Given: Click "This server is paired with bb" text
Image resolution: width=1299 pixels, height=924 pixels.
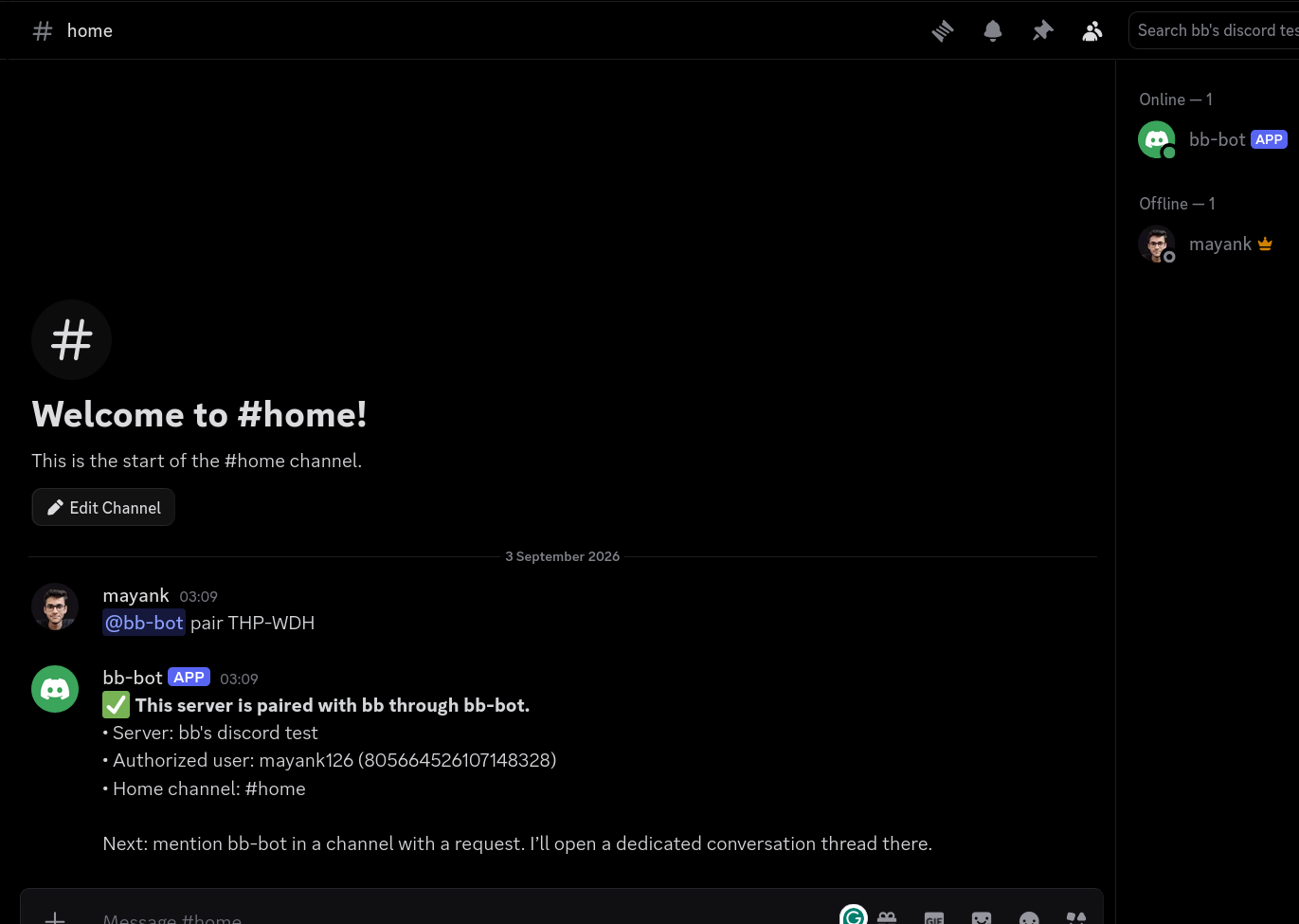Looking at the screenshot, I should [333, 705].
